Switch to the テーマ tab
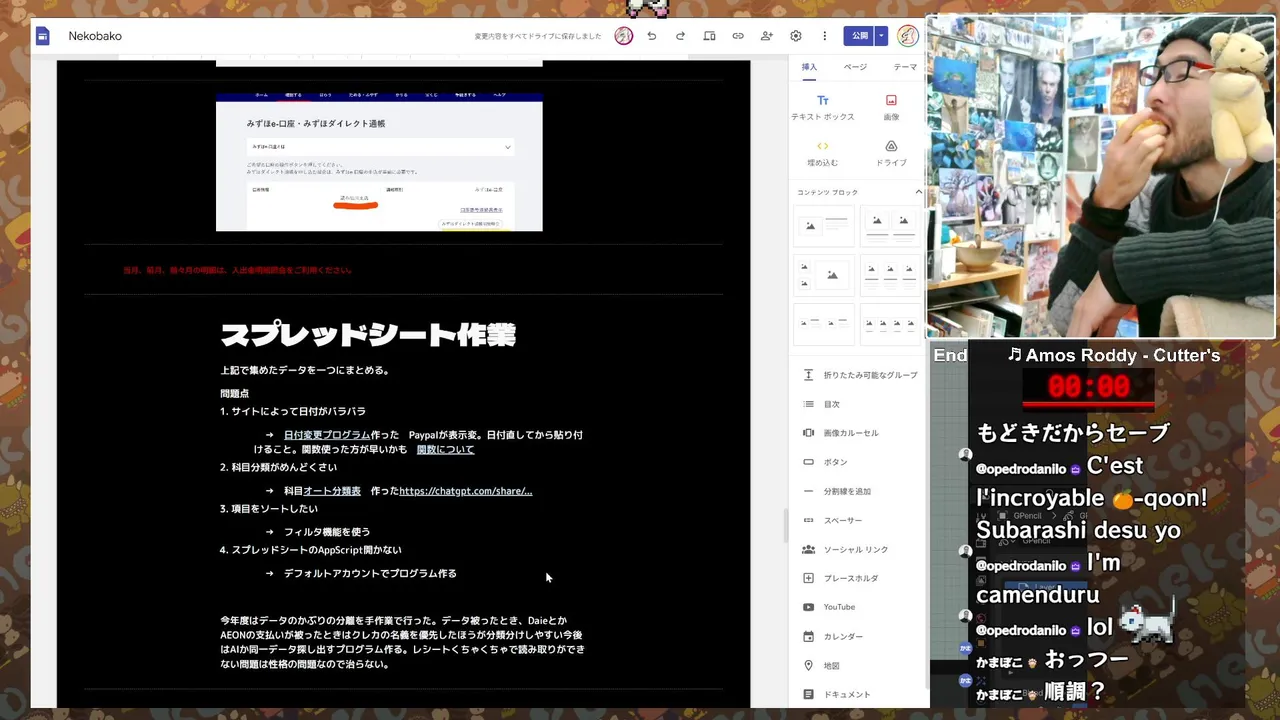Screen dimensions: 1280x720 pyautogui.click(x=905, y=67)
